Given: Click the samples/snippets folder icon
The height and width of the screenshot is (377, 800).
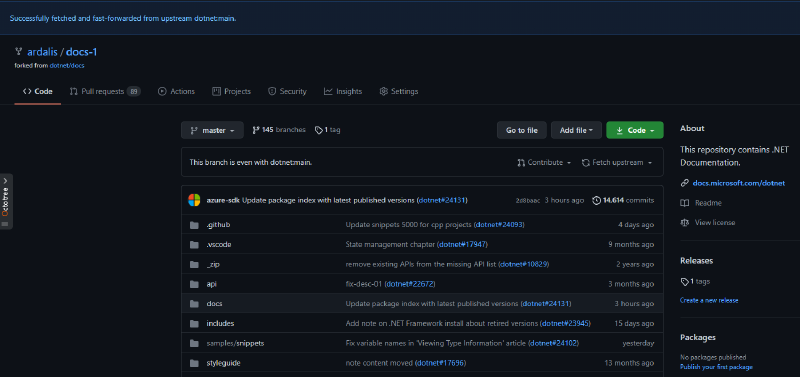Looking at the screenshot, I should point(194,343).
